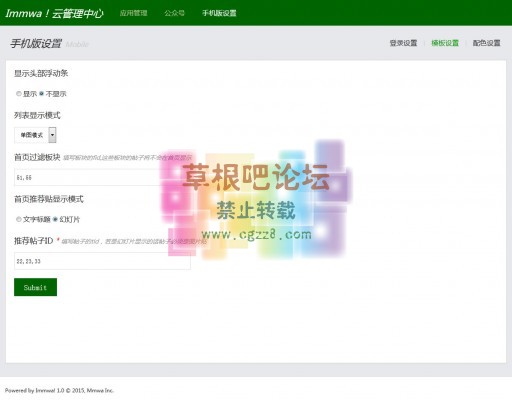Screen dimensions: 512x400
Task: Click the 手机版设置 page heading
Action: pos(36,43)
